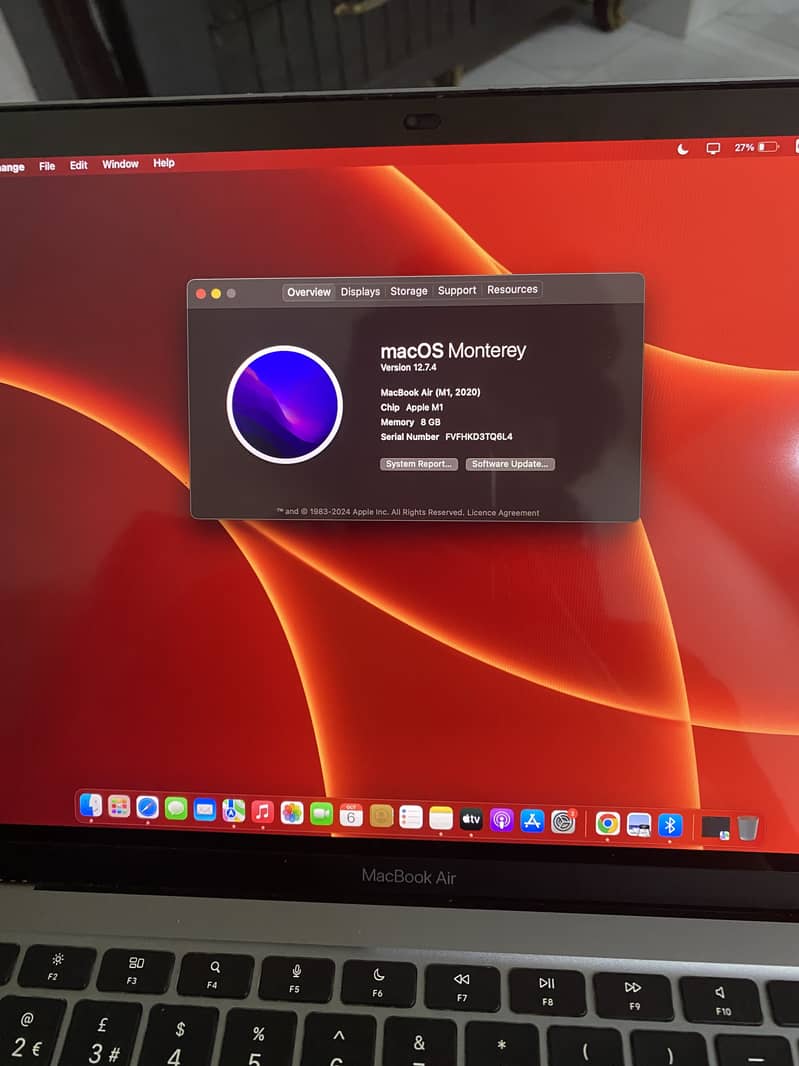The height and width of the screenshot is (1066, 799).
Task: Click the 'macOS Monterey' heading
Action: pyautogui.click(x=453, y=351)
